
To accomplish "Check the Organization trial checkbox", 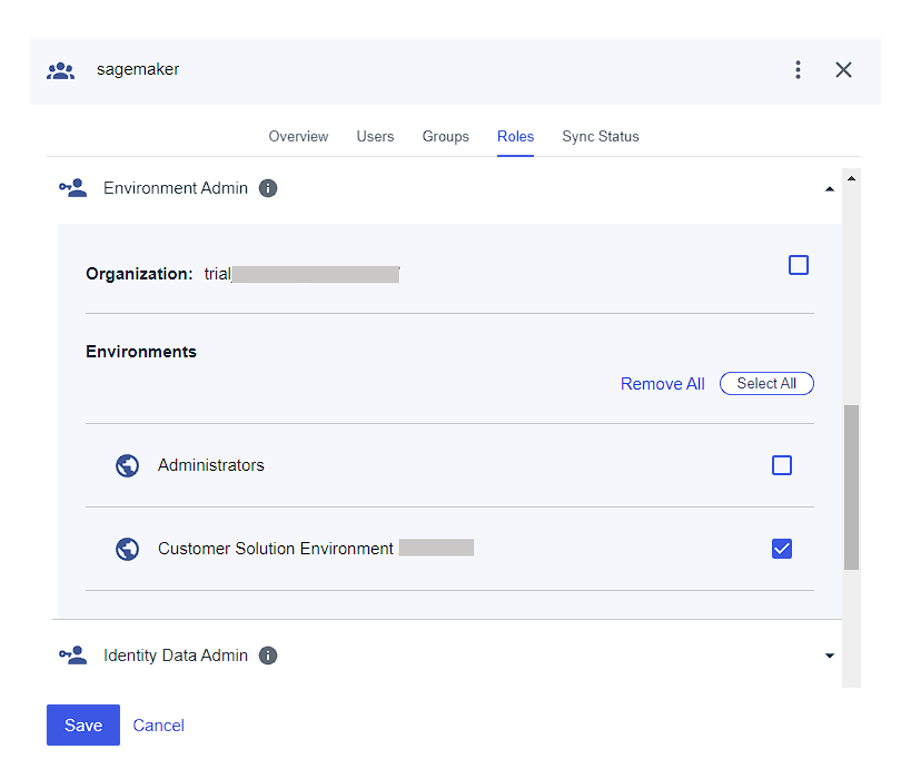I will (x=798, y=265).
